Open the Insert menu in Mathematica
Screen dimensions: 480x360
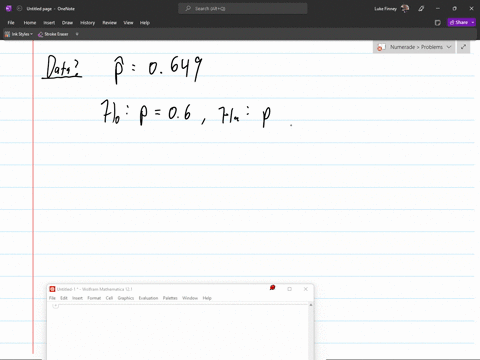pyautogui.click(x=77, y=298)
